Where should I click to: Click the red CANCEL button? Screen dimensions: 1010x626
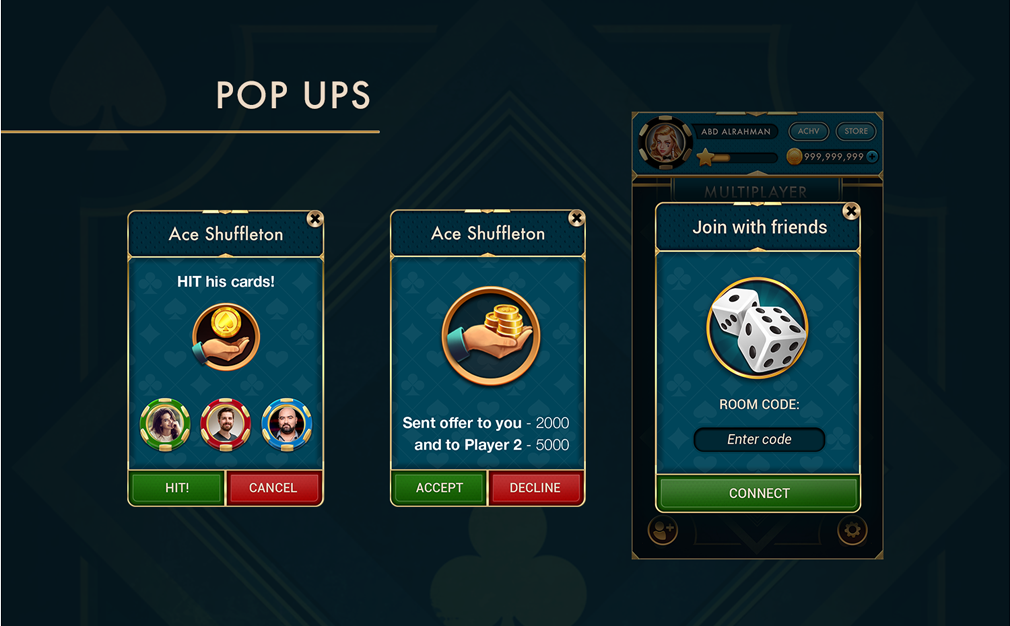(273, 488)
